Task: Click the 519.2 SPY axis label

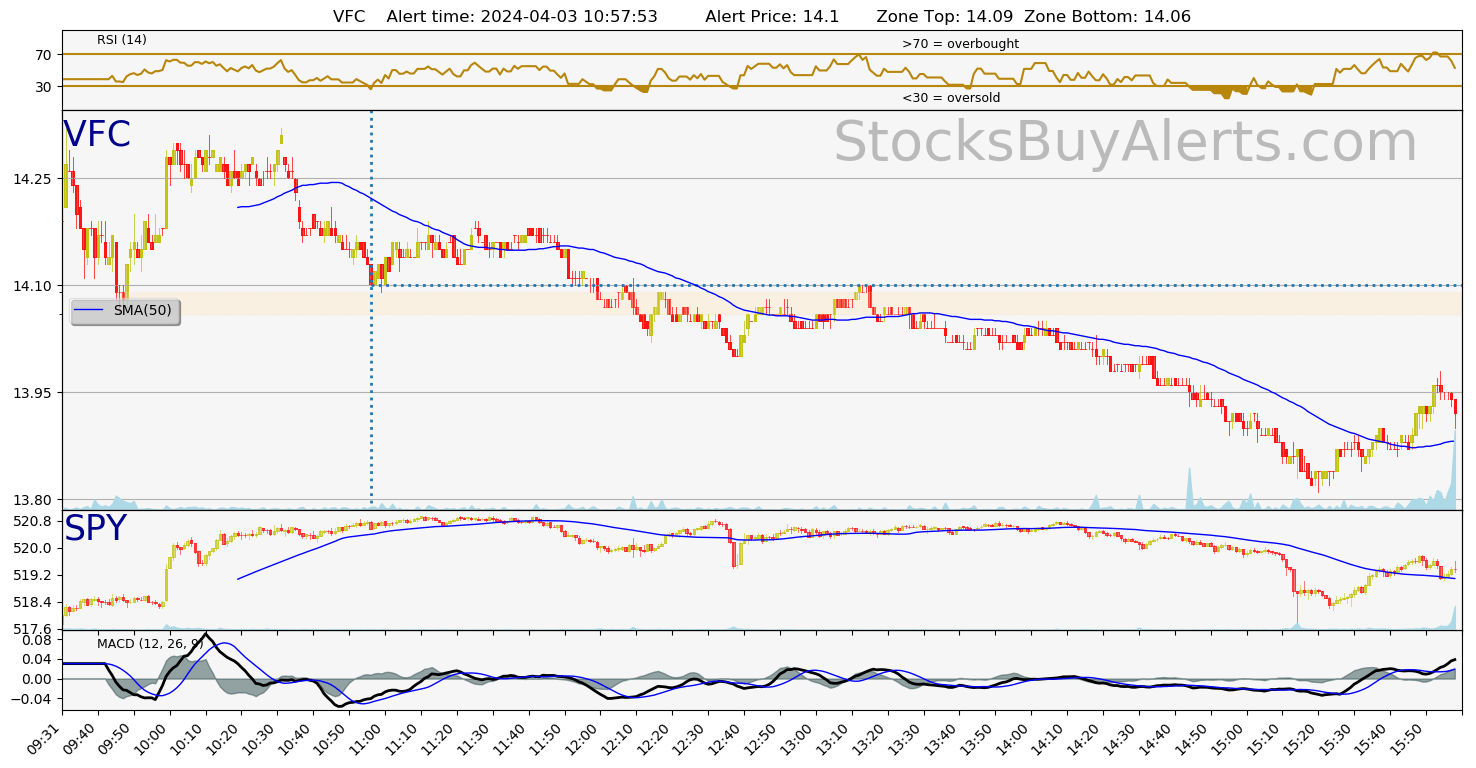Action: (31, 575)
